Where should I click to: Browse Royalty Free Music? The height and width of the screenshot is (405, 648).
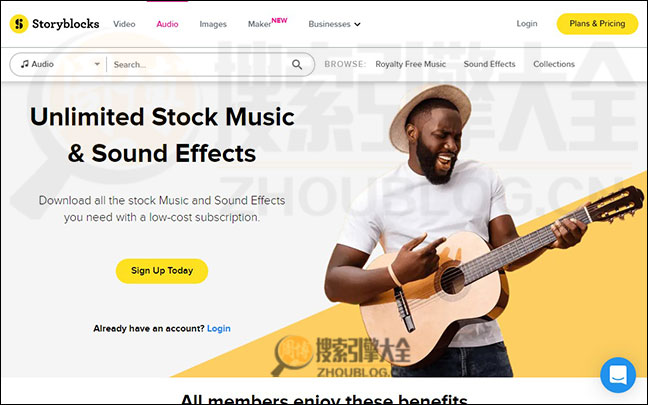[410, 64]
